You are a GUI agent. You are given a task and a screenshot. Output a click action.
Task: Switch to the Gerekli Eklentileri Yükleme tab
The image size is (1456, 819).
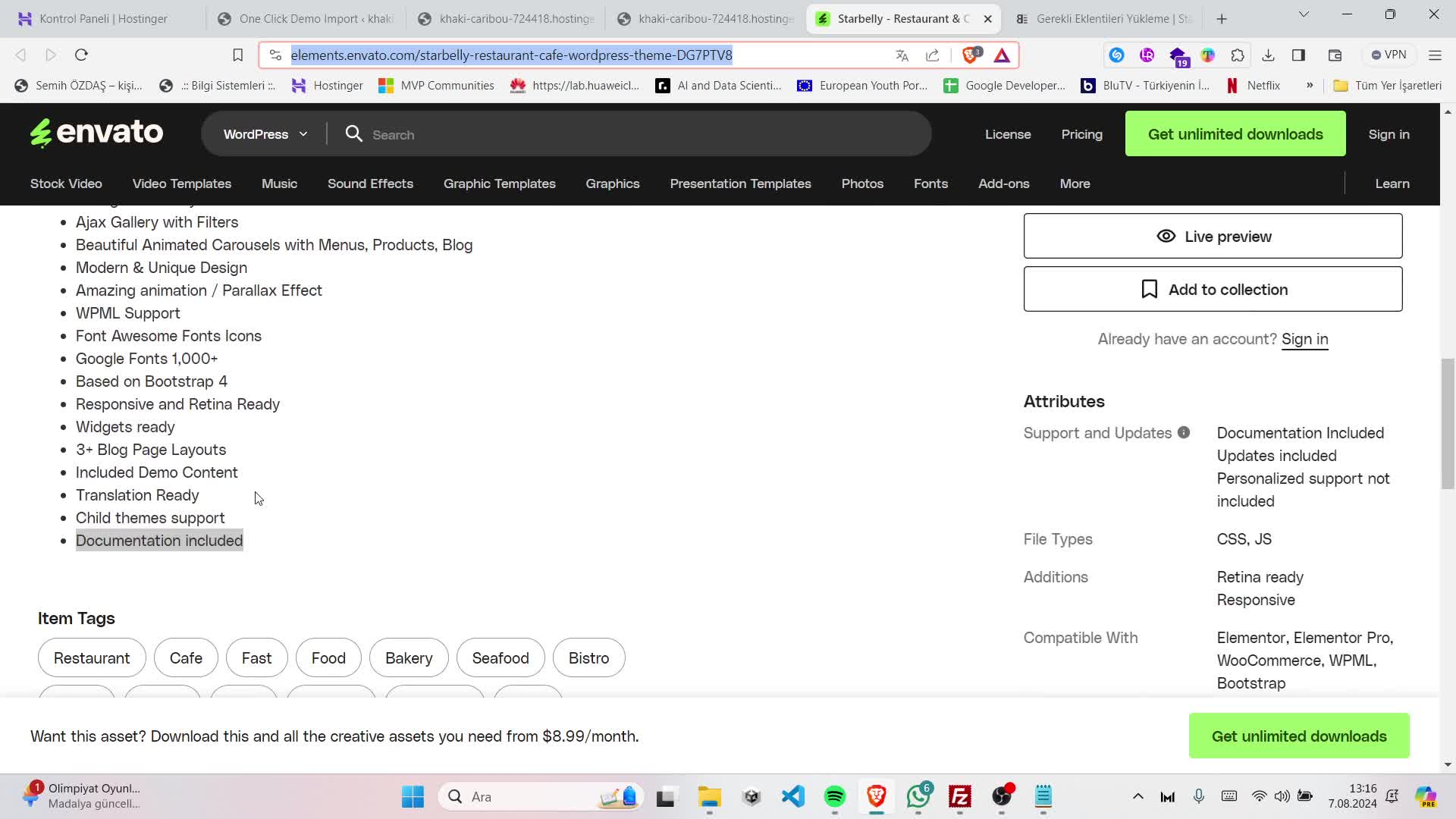1106,19
